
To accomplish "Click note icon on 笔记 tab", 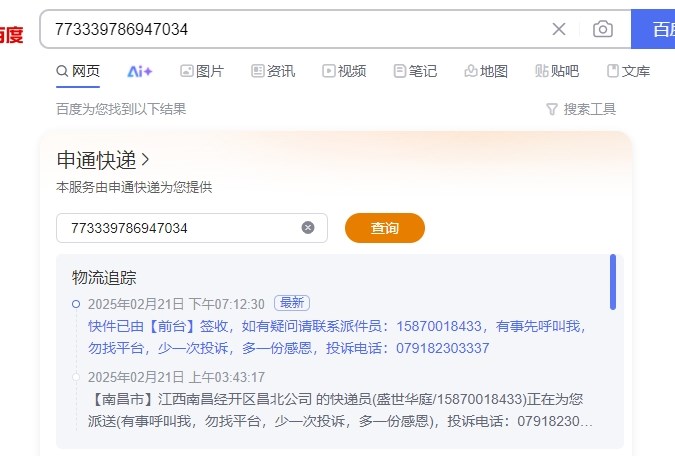I will coord(399,71).
